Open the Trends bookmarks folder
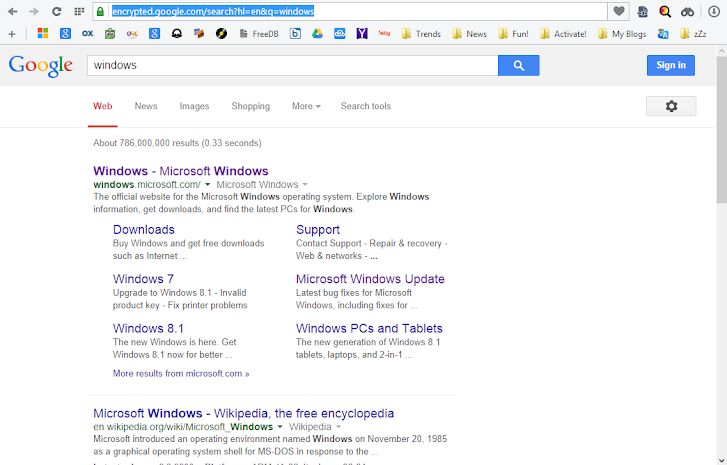 coord(421,34)
